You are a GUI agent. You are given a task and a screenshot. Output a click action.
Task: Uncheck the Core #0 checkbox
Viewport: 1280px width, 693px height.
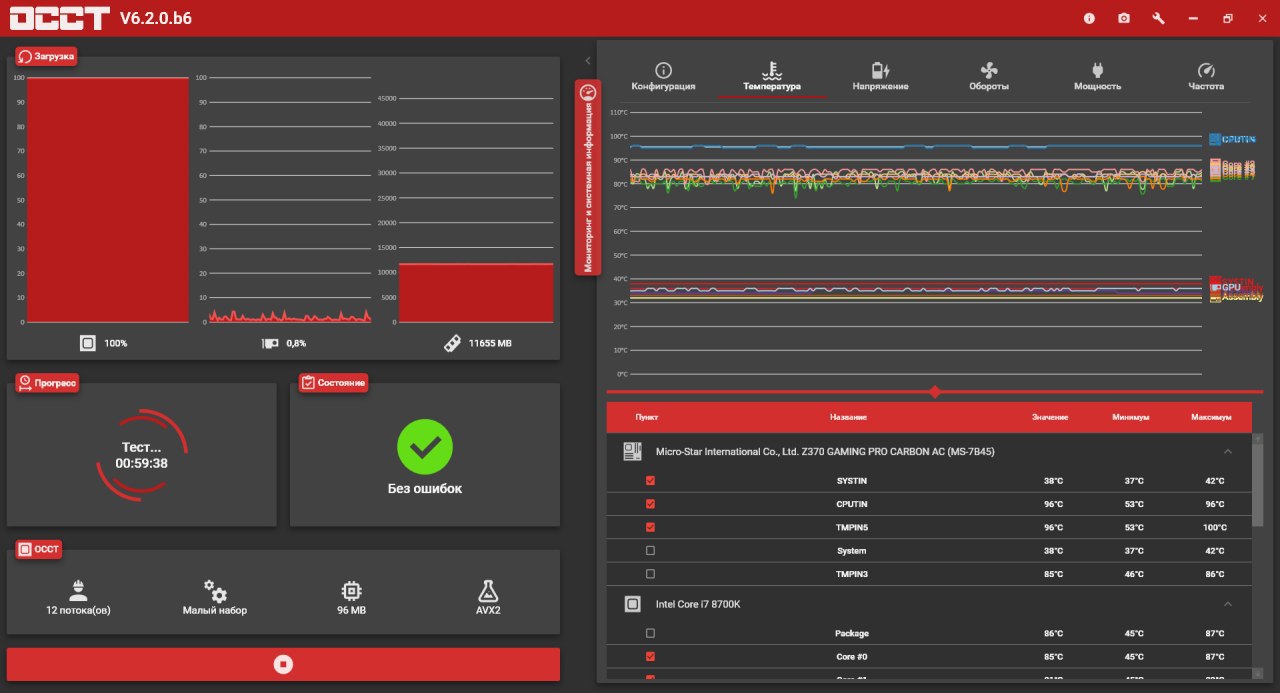coord(651,657)
